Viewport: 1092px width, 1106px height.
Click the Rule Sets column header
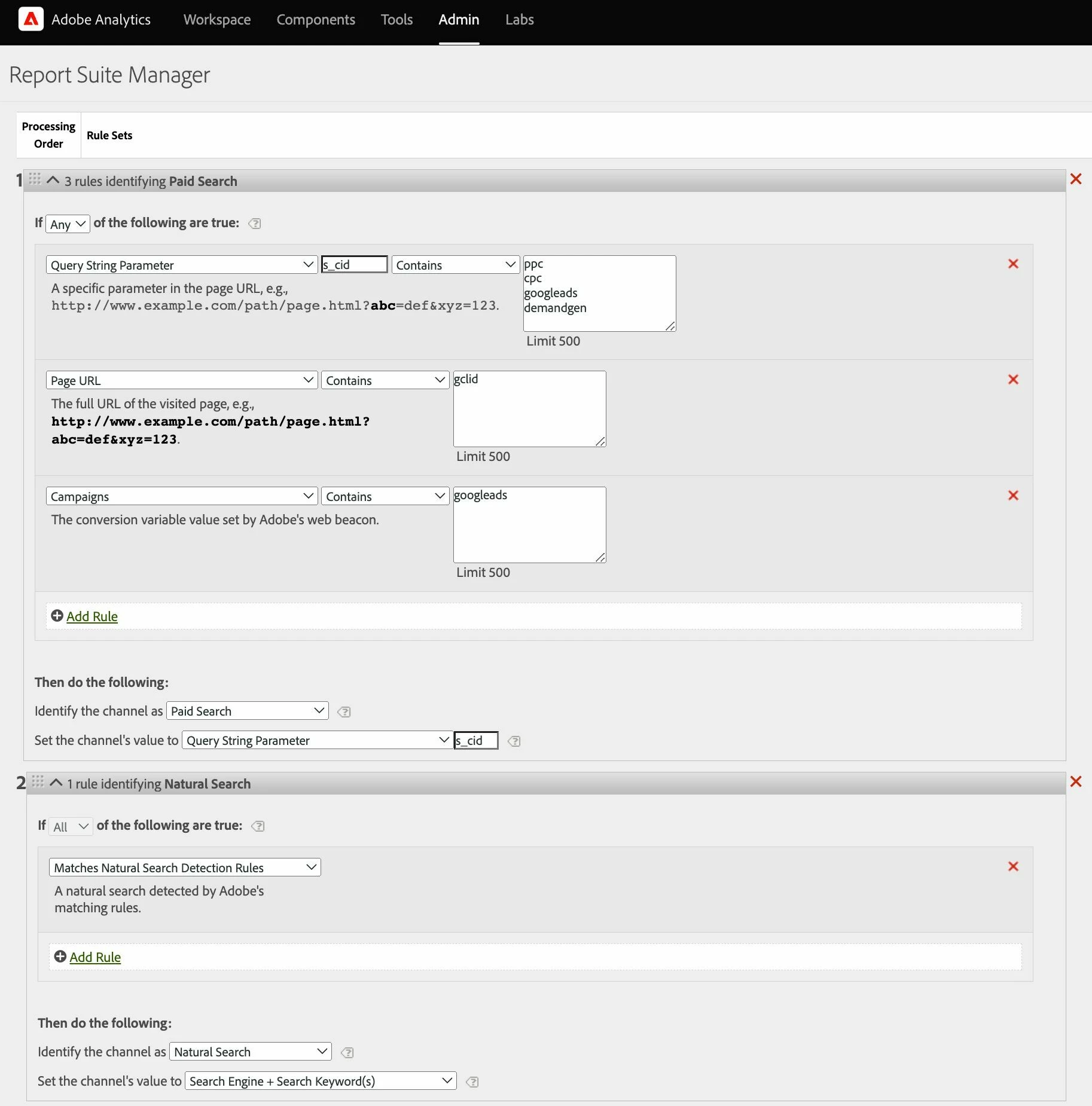[x=109, y=135]
